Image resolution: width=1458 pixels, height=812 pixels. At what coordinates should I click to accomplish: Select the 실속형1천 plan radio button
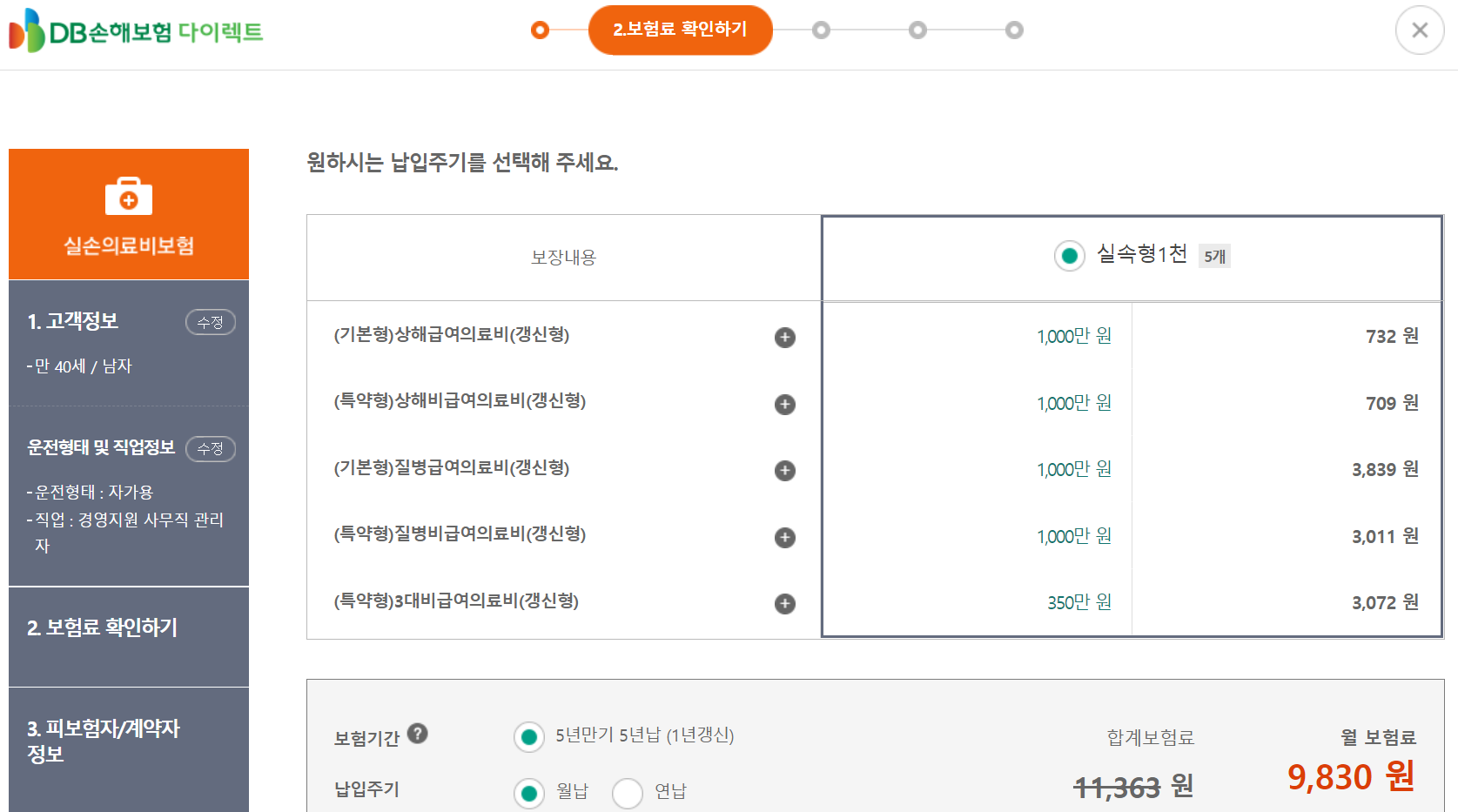(x=1069, y=256)
